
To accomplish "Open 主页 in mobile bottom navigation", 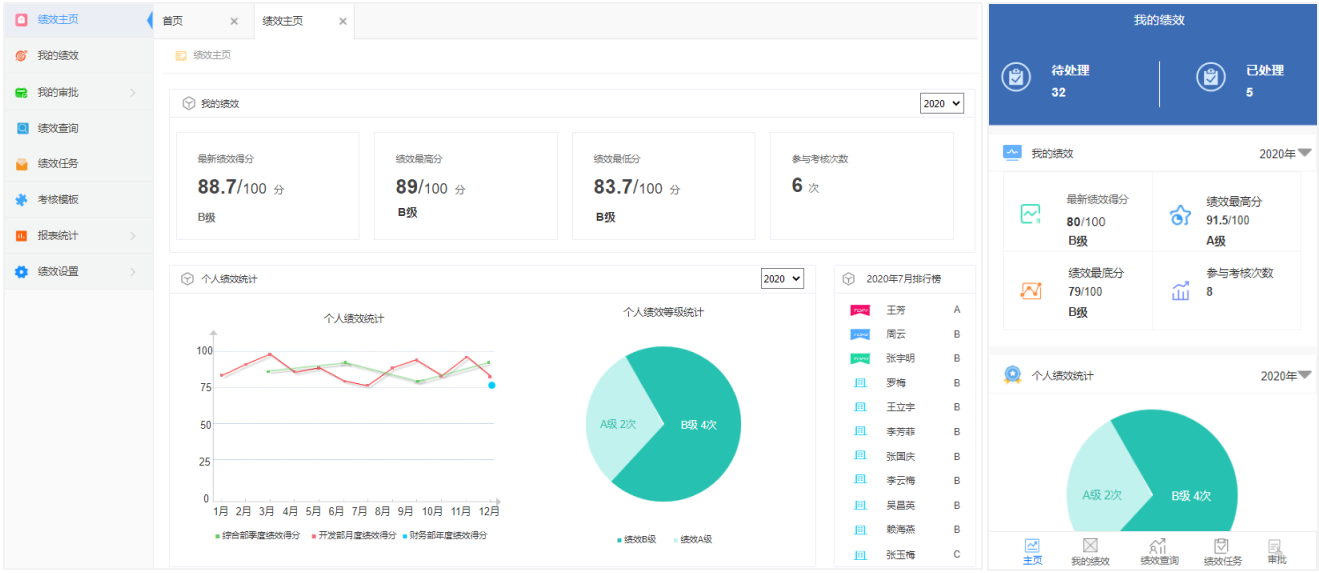I will coord(1032,552).
